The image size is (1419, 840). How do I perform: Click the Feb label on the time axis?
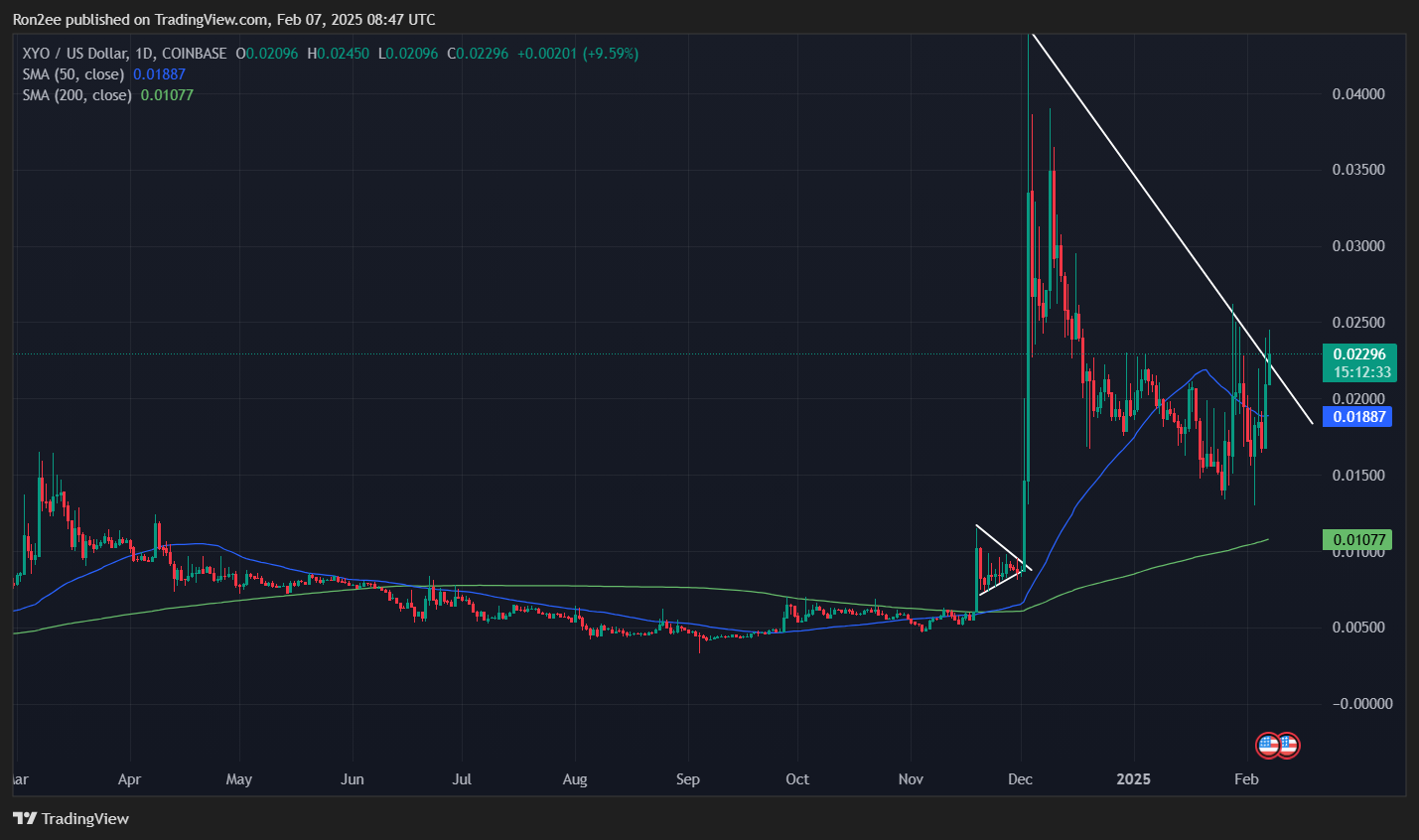point(1246,779)
